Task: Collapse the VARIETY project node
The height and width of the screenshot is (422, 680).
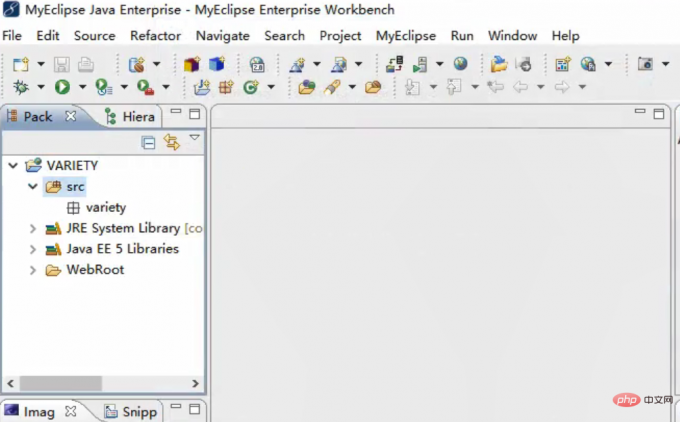Action: (x=13, y=165)
